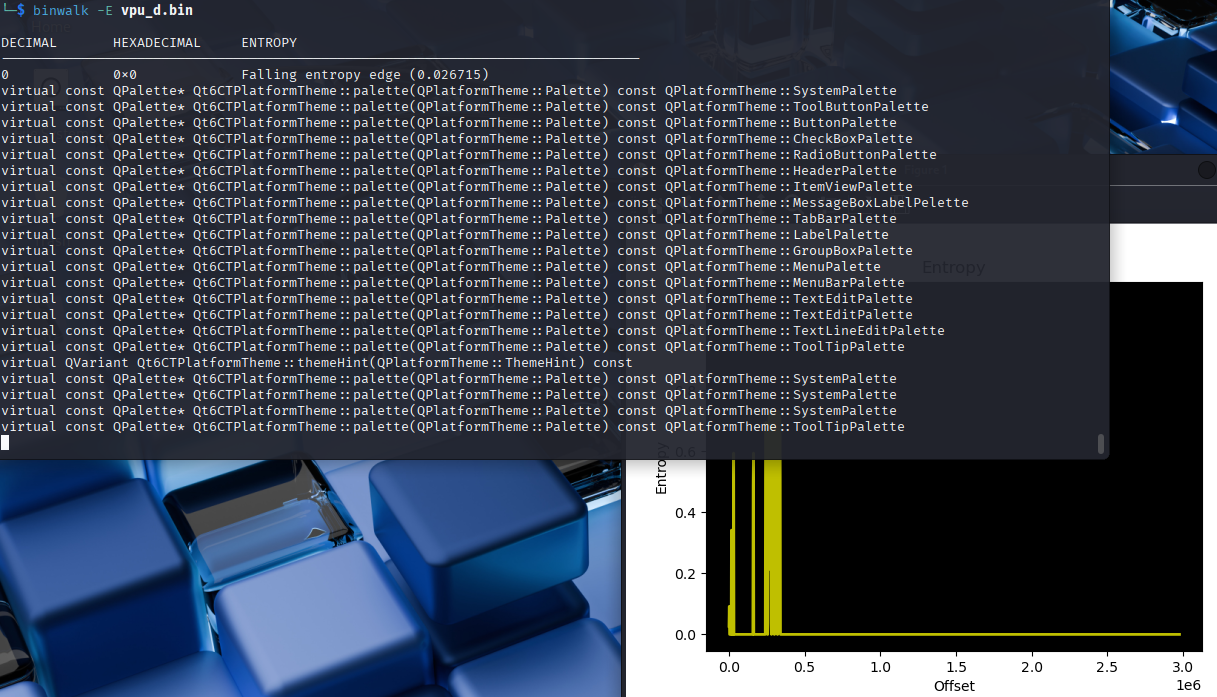Click the TextLineEditPalette text
1217x697 pixels.
868,331
